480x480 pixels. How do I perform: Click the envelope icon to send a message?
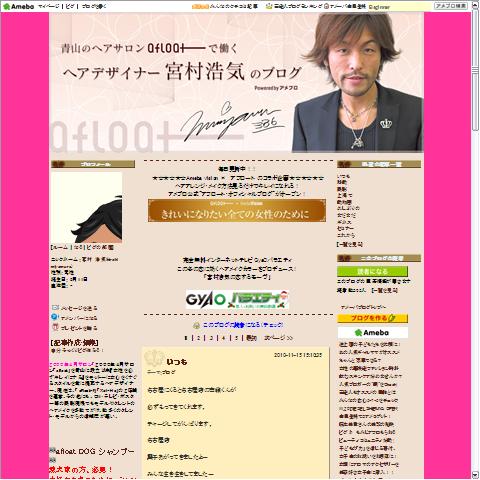click(55, 307)
